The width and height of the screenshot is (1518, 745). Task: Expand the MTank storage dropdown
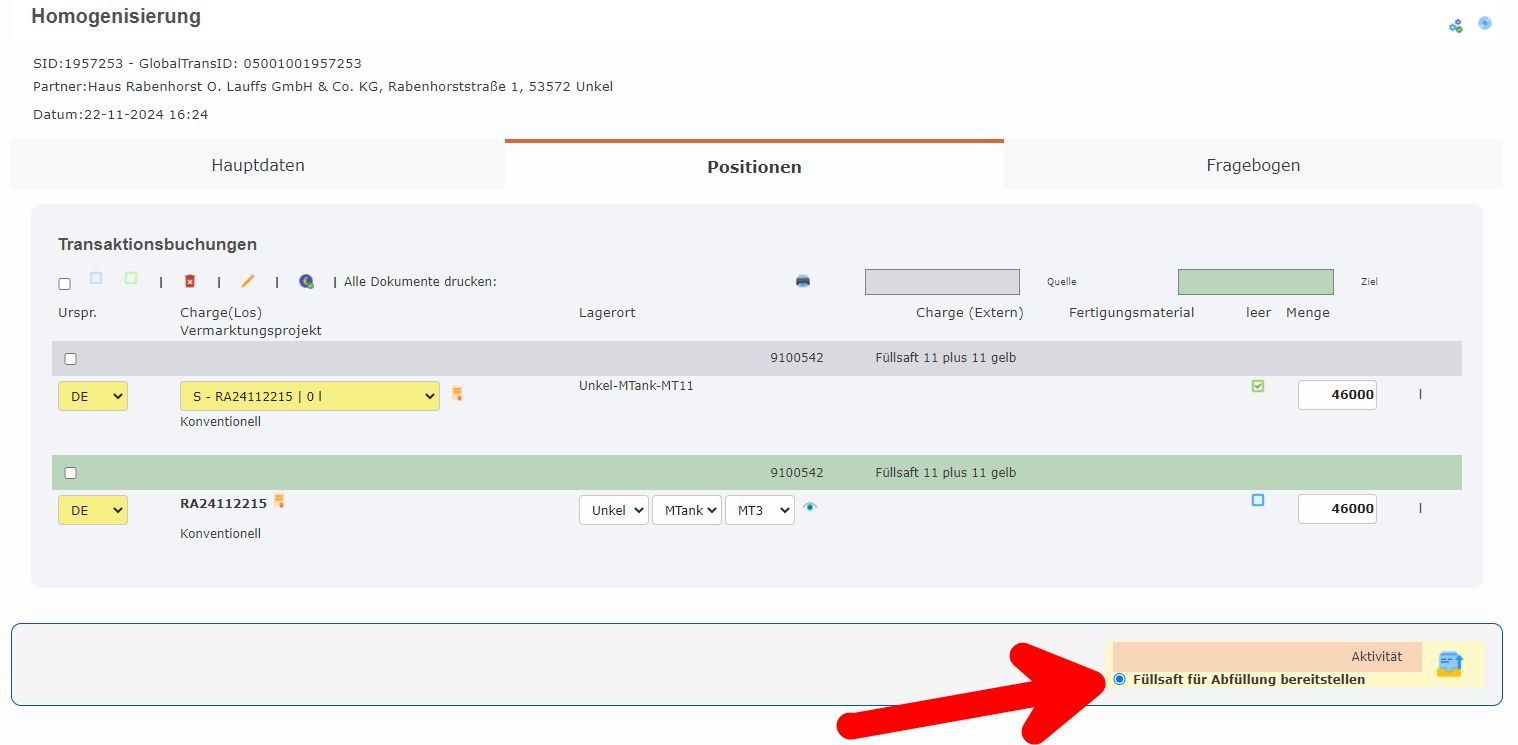[x=687, y=509]
